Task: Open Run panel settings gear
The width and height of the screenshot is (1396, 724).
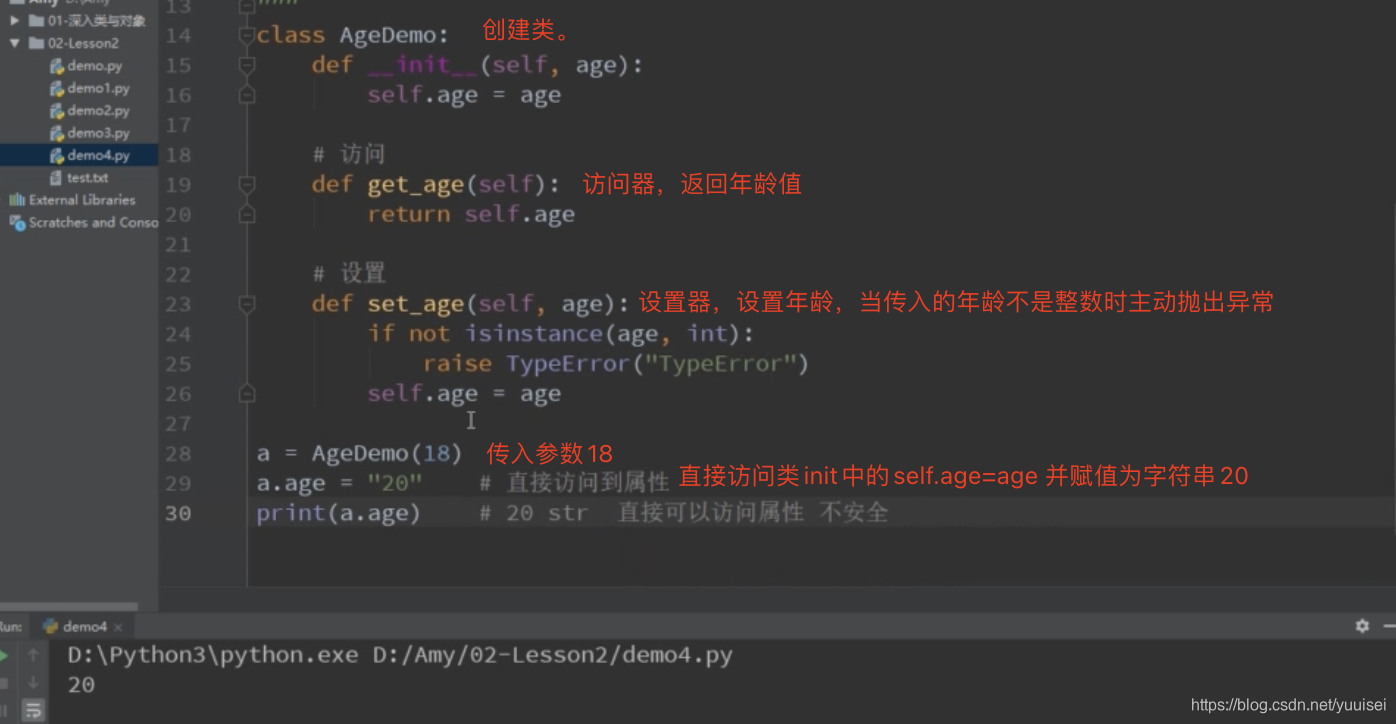Action: [1362, 626]
